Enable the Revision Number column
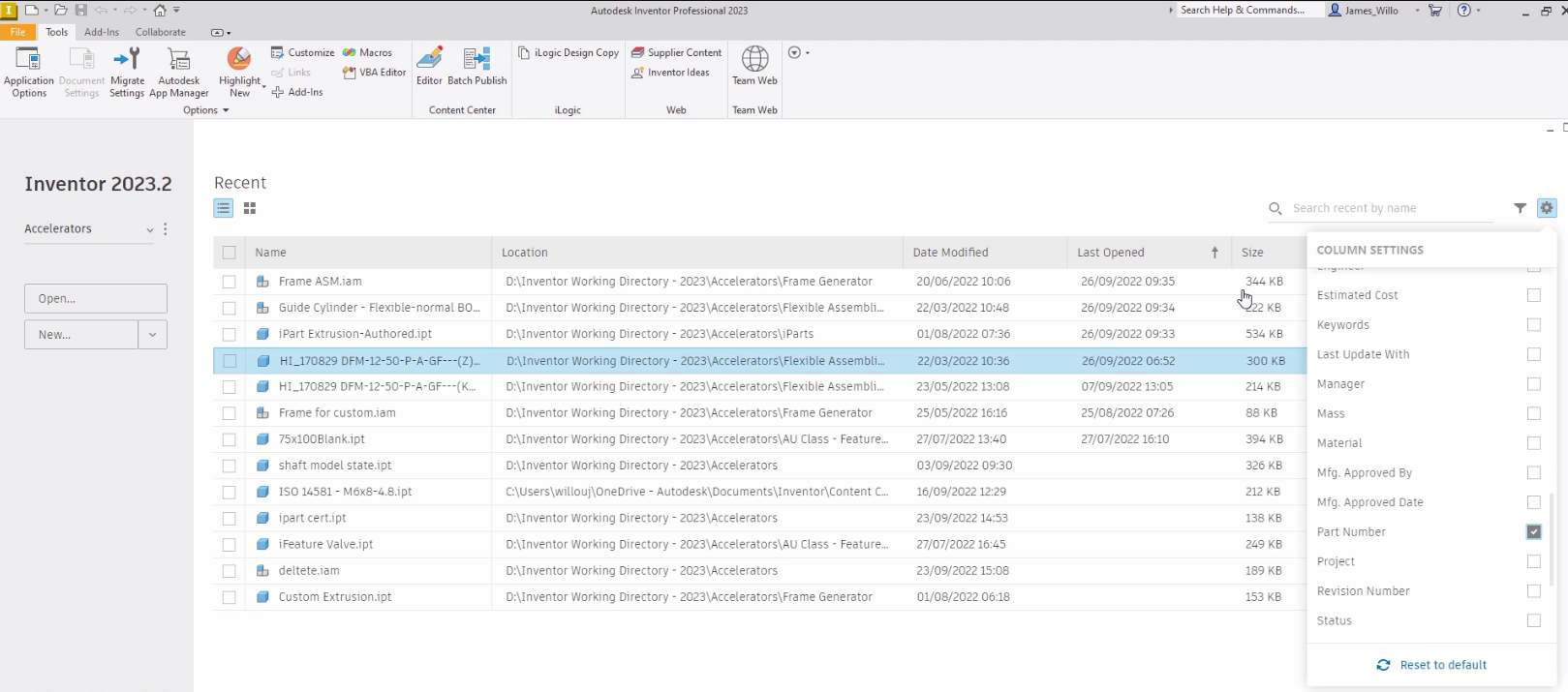Viewport: 1568px width, 692px height. [1533, 590]
